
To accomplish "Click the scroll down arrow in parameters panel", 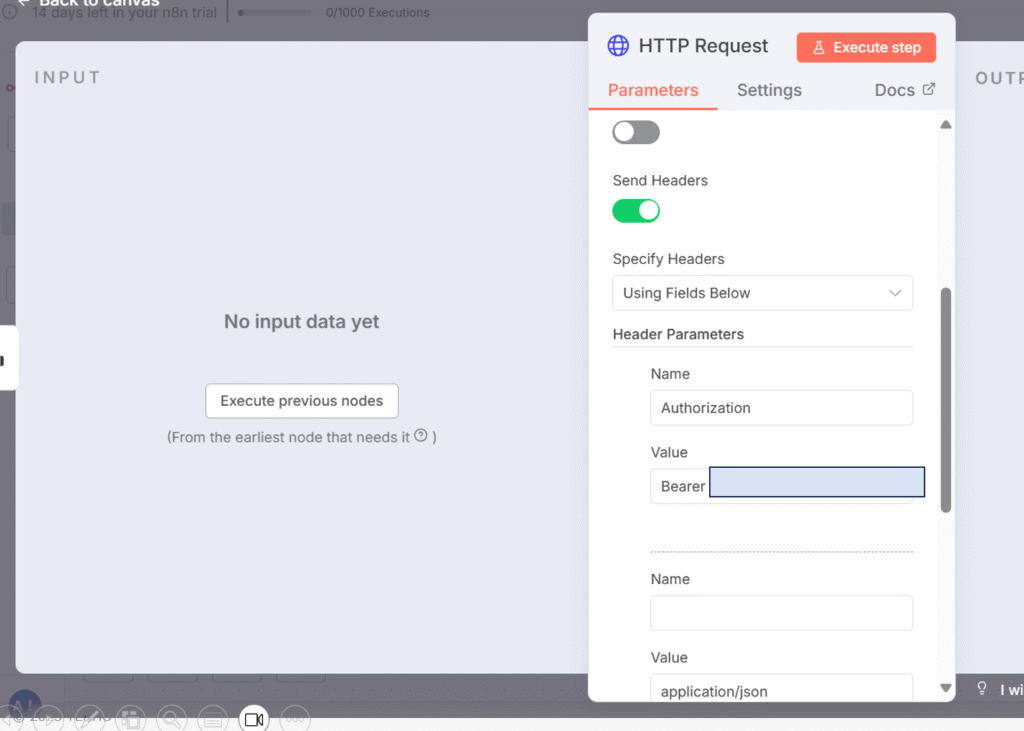I will tap(946, 688).
